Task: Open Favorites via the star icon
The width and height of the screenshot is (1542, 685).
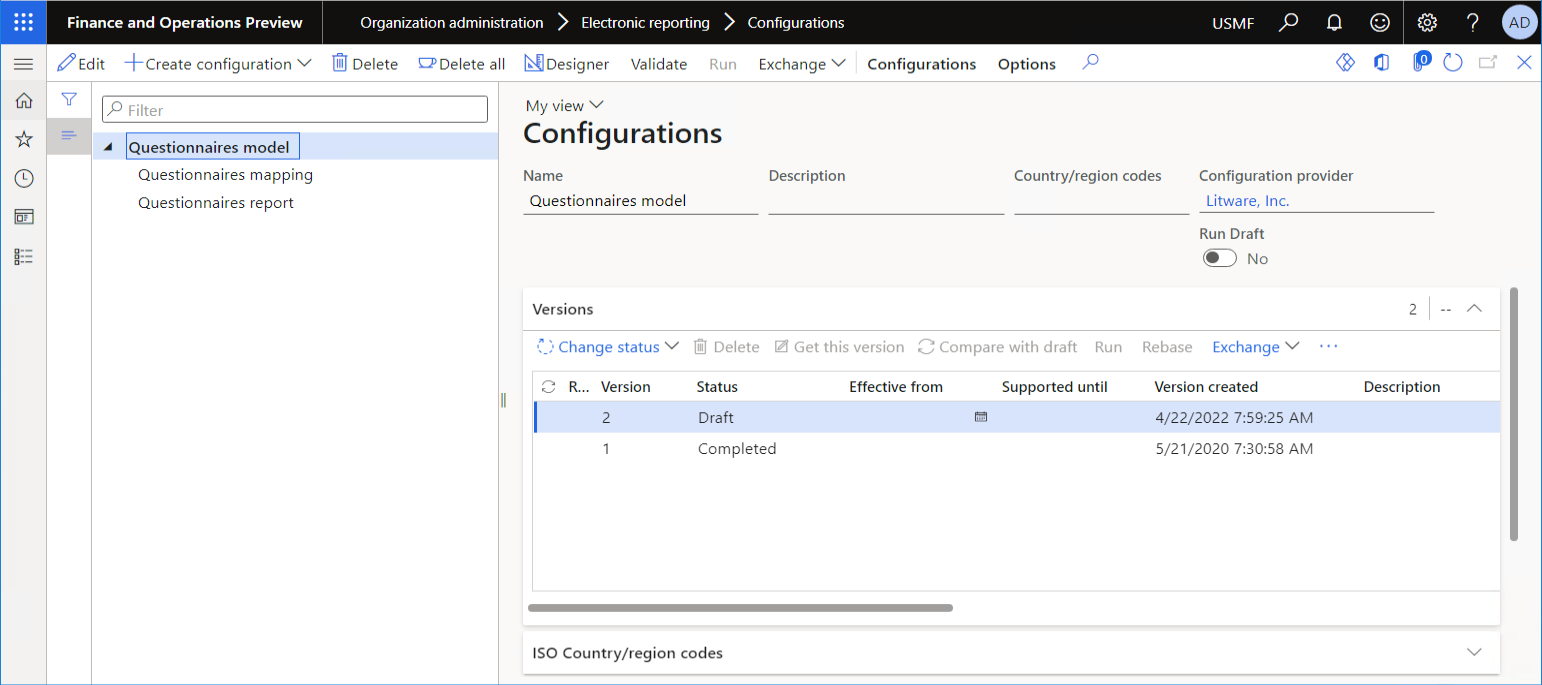Action: click(22, 139)
